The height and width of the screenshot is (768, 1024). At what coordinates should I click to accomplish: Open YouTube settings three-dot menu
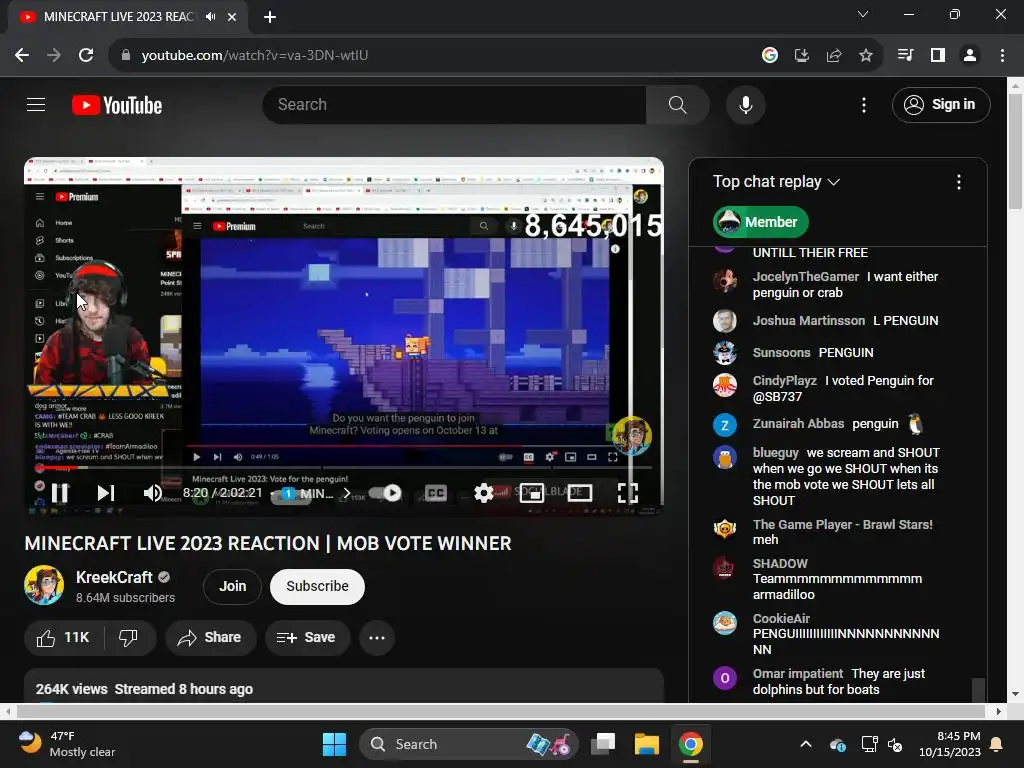[863, 104]
